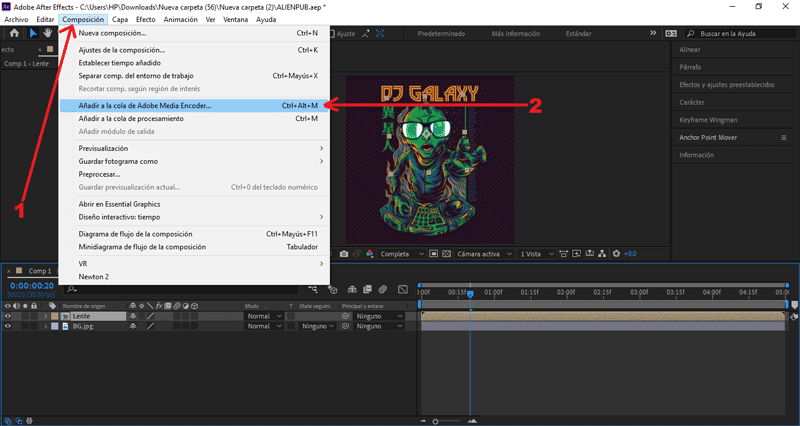Viewport: 800px width, 426px height.
Task: Click the current time indicator playhead
Action: 470,294
